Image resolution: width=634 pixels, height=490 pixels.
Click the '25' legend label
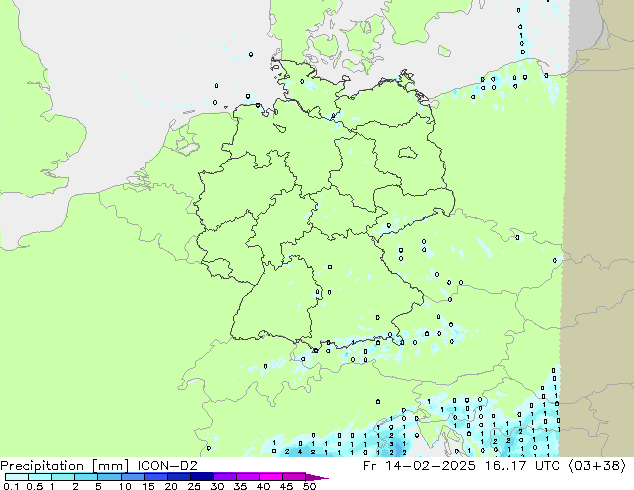point(194,486)
